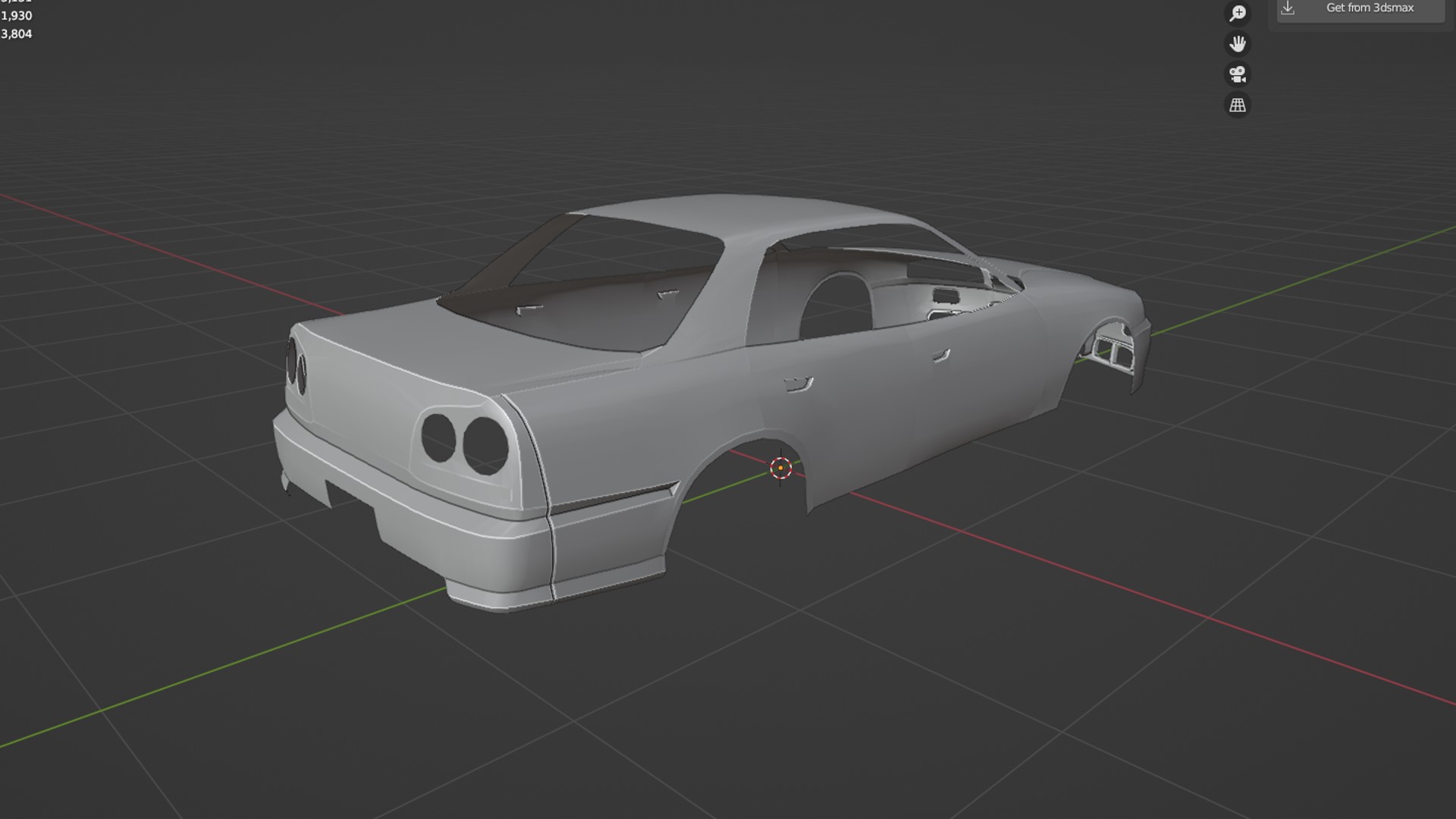Click the outer right taillight hole

click(485, 445)
